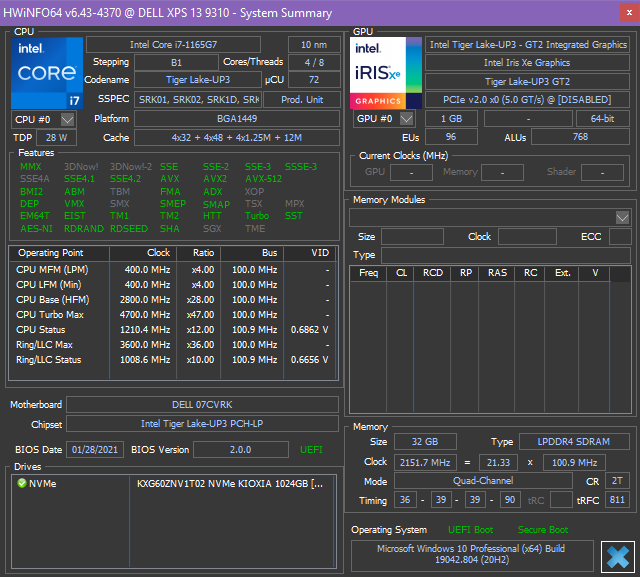
Task: Click the Intel Iris Xe Graphics logo
Action: click(x=385, y=73)
